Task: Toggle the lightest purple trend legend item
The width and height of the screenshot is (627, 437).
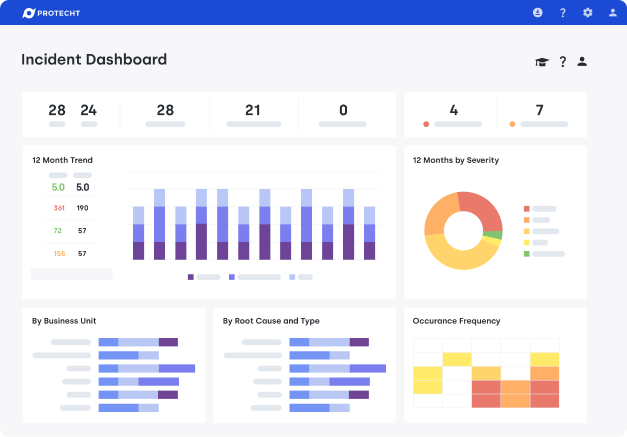Action: click(x=292, y=276)
